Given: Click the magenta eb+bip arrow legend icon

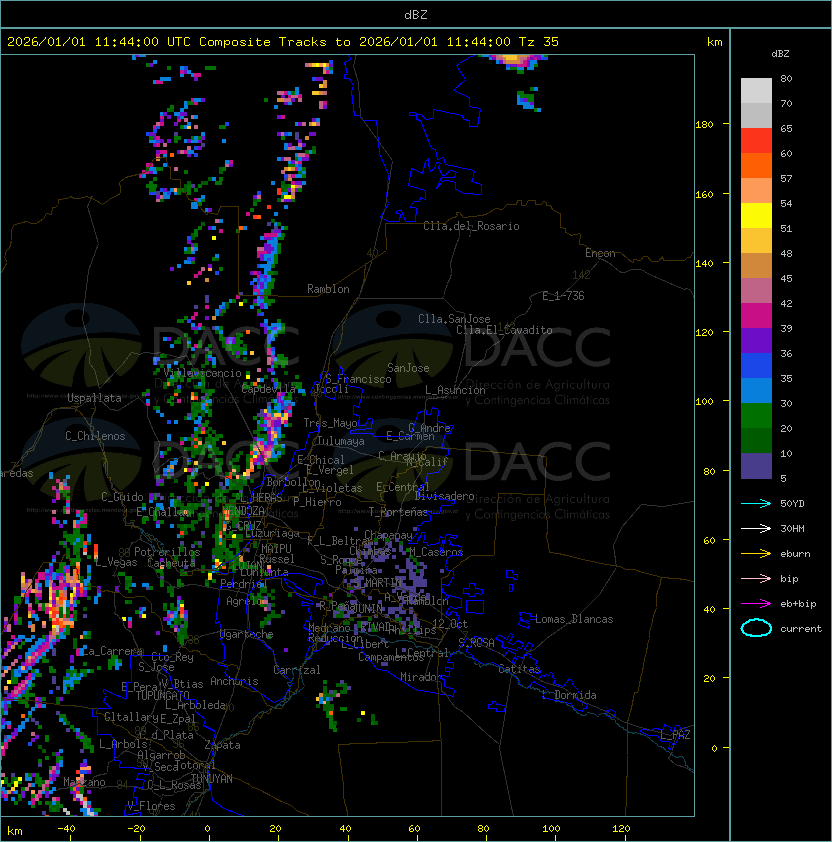Looking at the screenshot, I should [x=756, y=604].
